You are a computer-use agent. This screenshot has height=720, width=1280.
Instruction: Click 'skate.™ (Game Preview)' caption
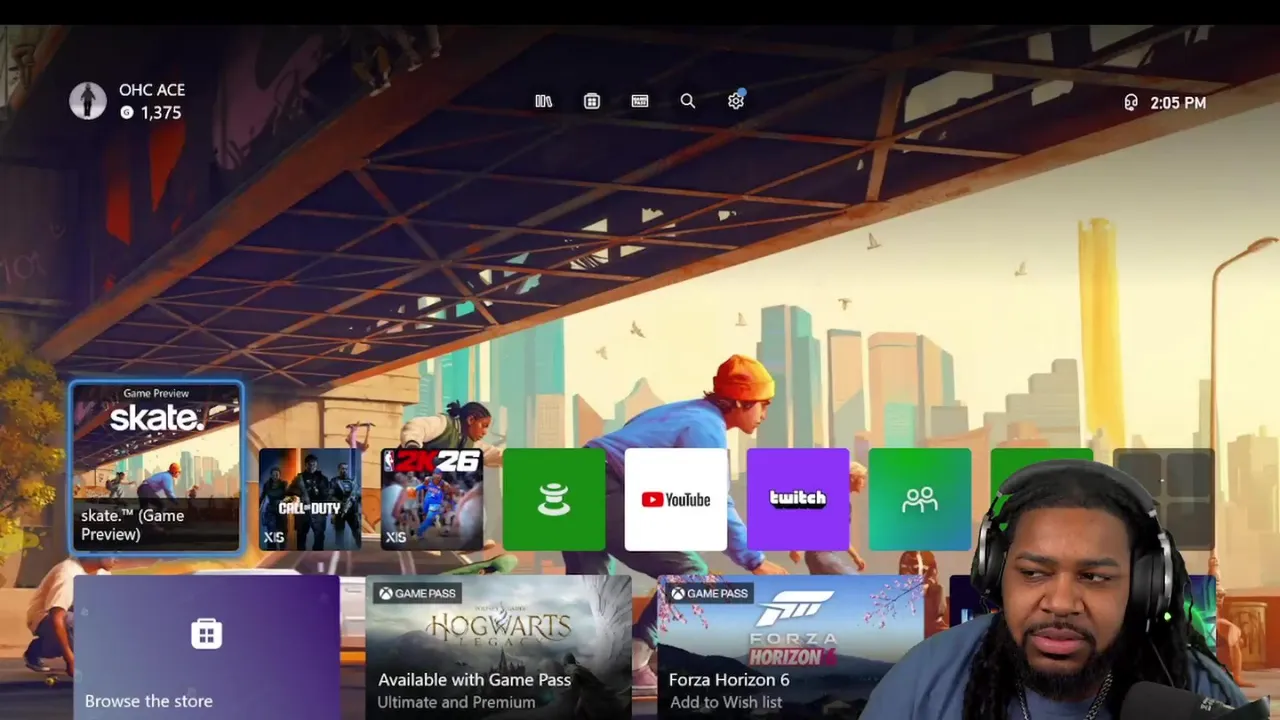[133, 525]
